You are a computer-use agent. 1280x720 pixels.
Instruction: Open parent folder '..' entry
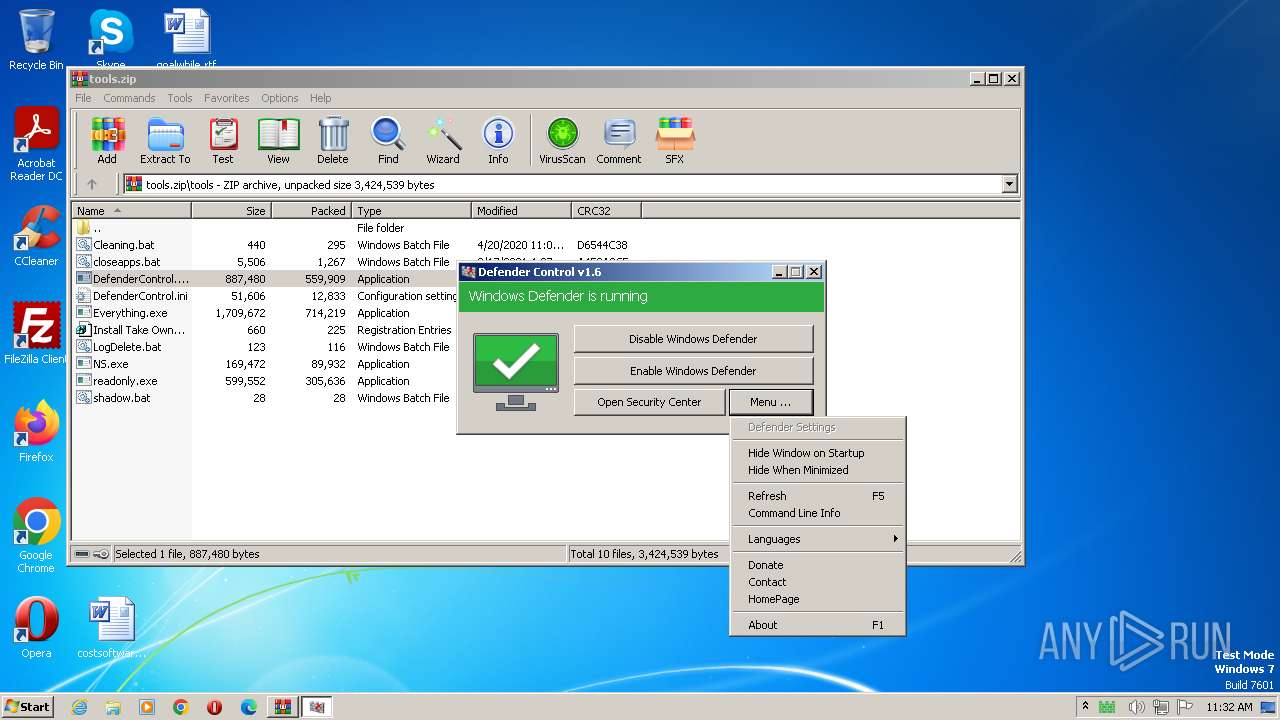[96, 228]
